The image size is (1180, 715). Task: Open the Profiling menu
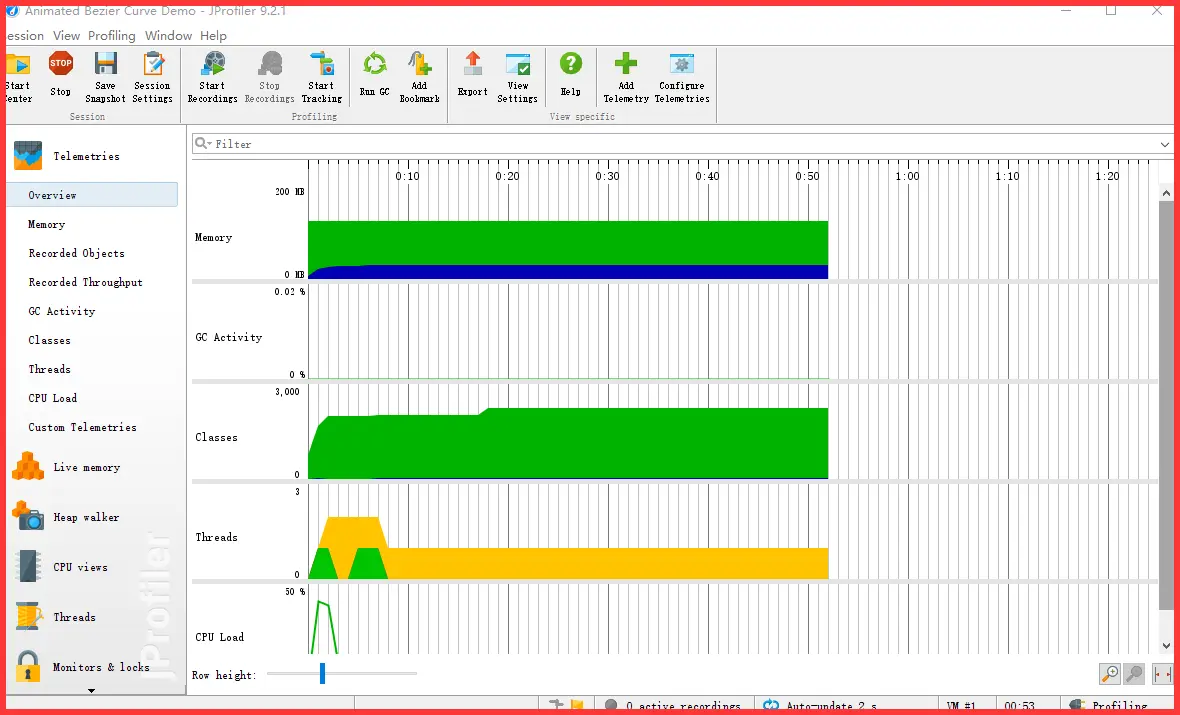click(111, 35)
